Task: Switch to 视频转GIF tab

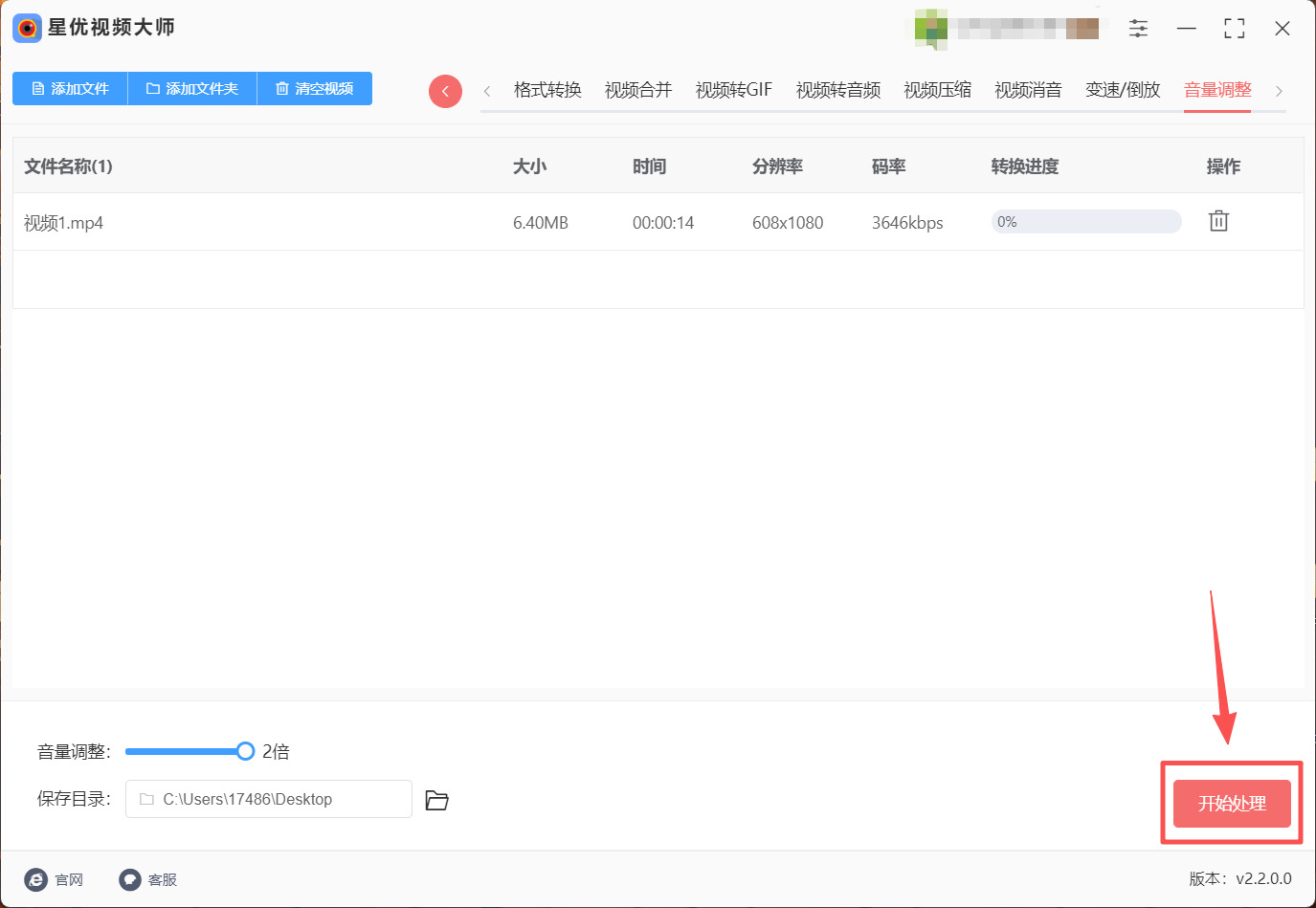Action: tap(734, 90)
